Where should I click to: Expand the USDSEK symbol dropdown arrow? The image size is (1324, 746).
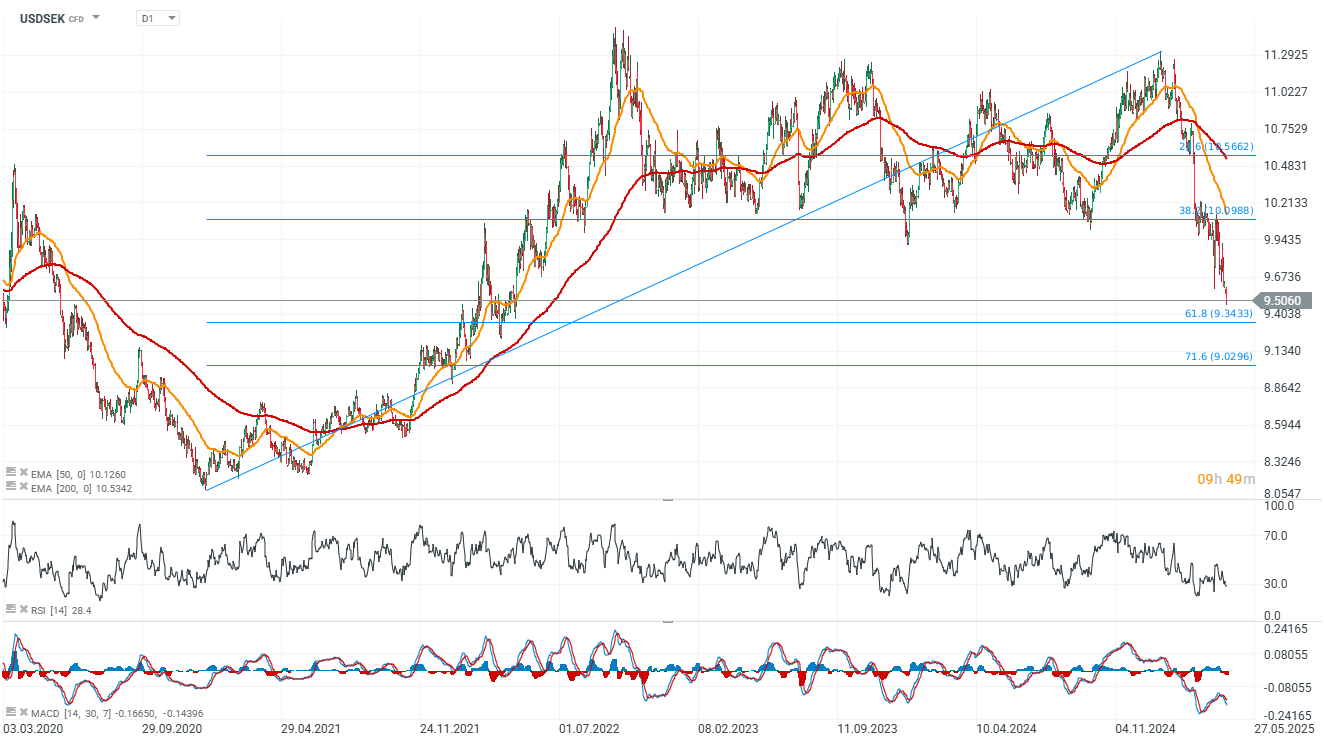96,18
